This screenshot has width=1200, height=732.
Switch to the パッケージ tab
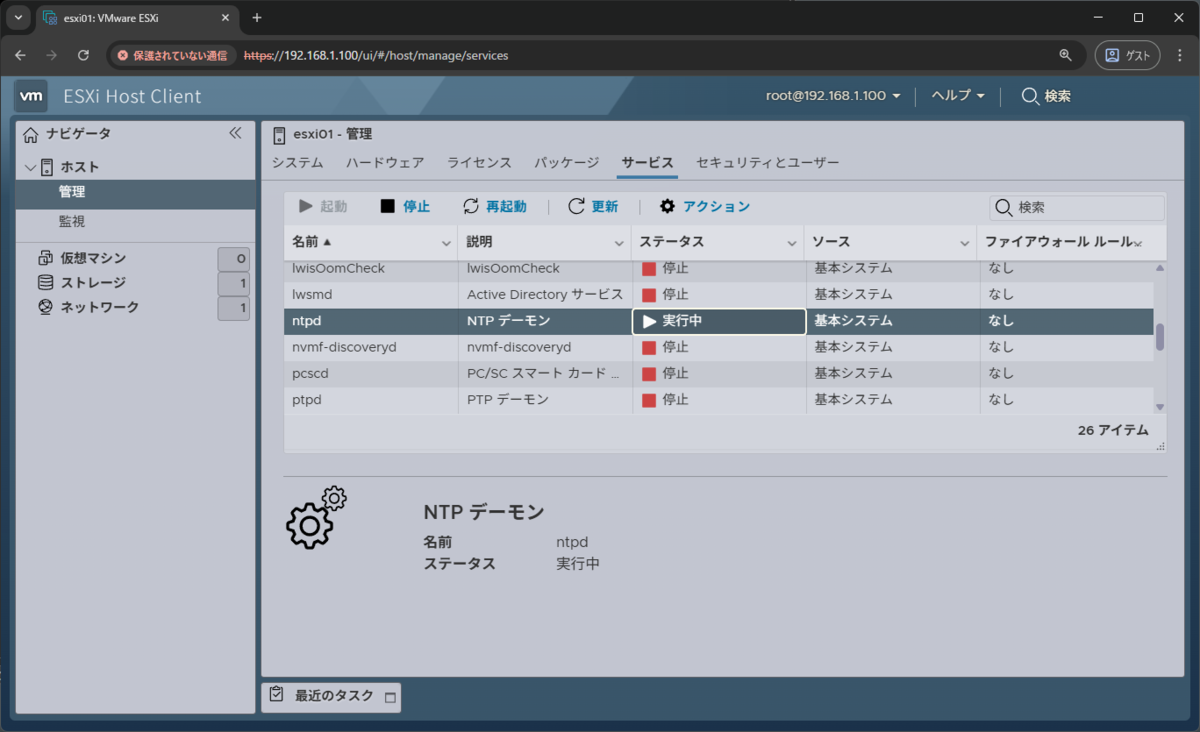click(x=566, y=162)
